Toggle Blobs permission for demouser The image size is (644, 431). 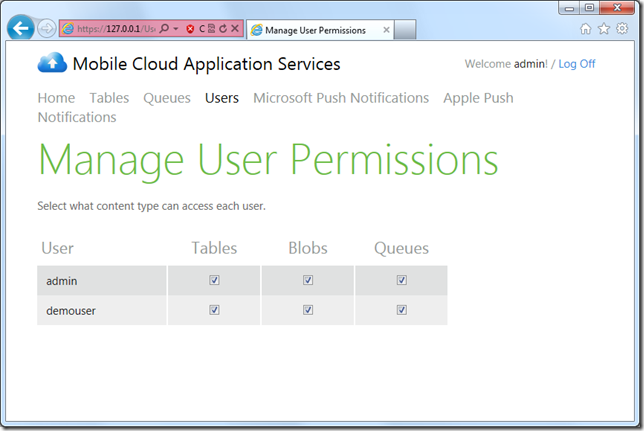click(x=308, y=310)
